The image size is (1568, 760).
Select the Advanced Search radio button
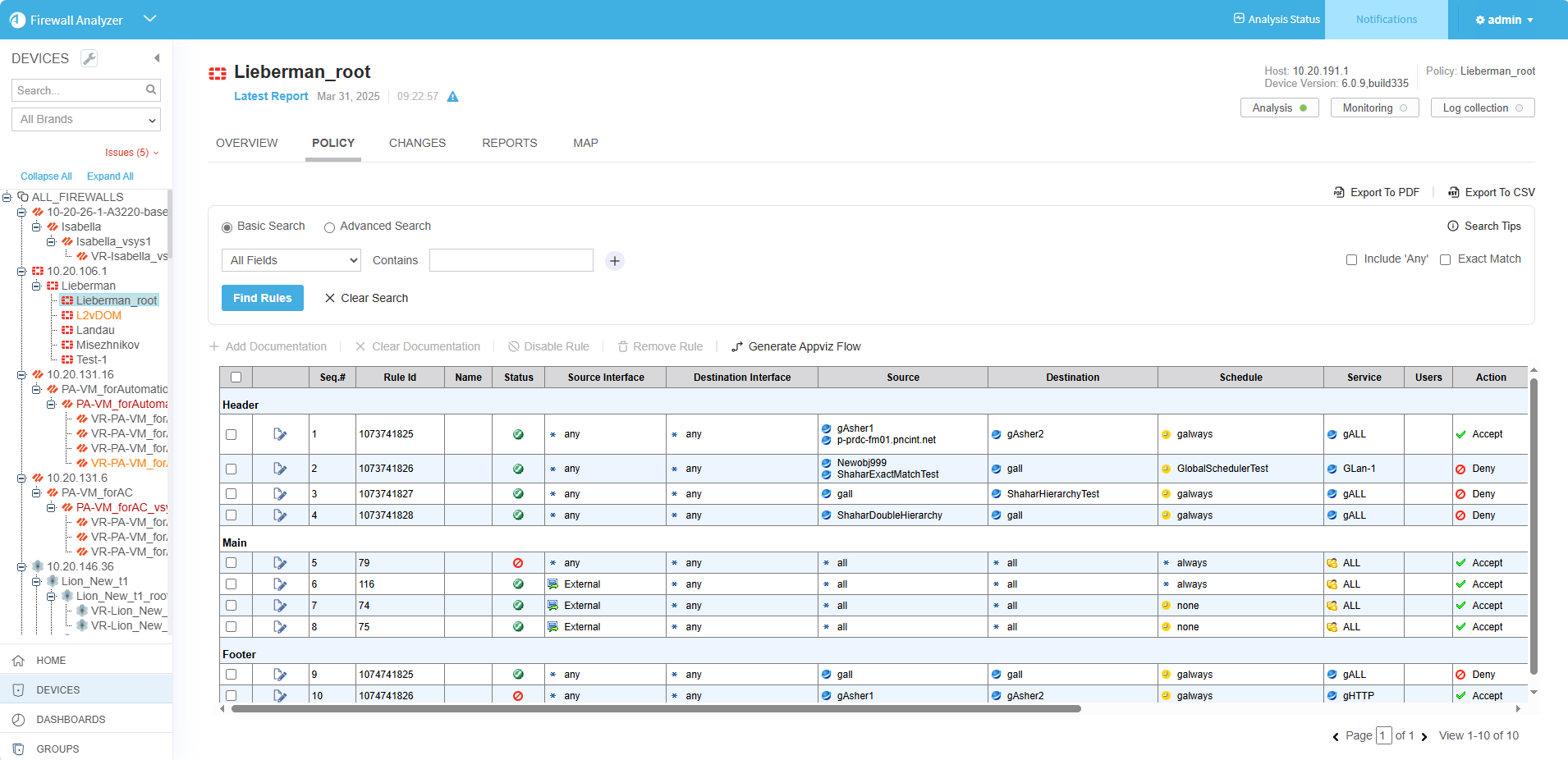[329, 227]
